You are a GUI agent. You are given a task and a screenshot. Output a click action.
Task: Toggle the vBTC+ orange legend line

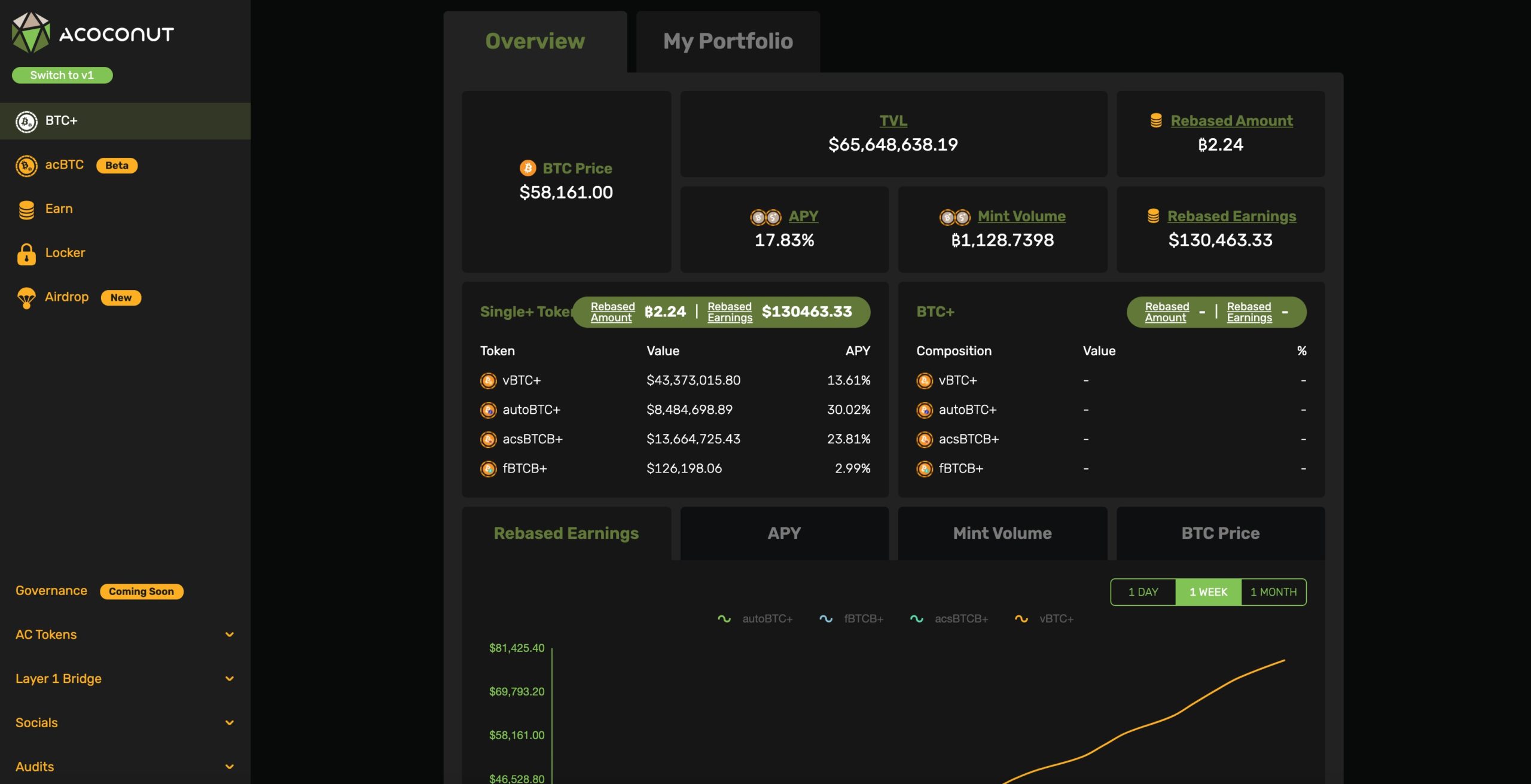(x=1044, y=619)
